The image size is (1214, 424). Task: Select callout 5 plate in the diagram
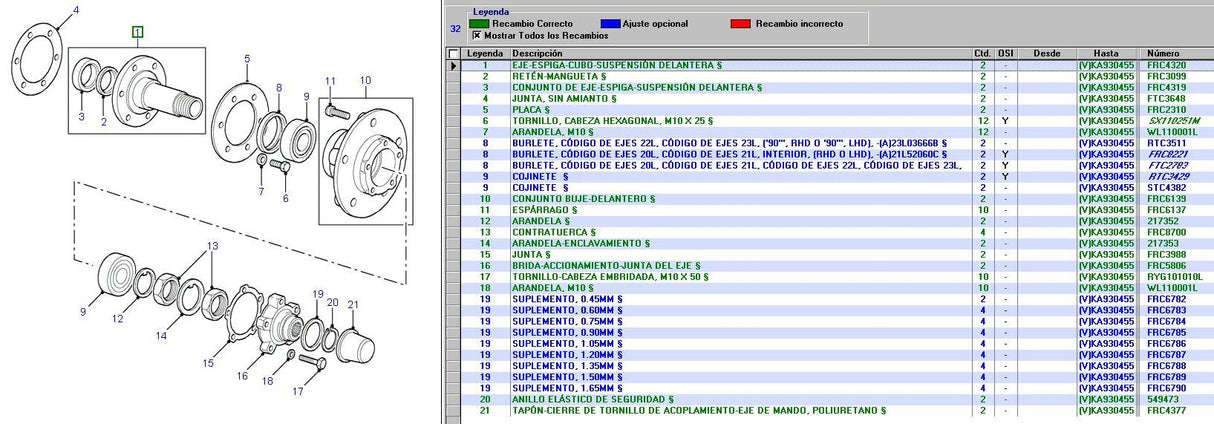[x=246, y=60]
